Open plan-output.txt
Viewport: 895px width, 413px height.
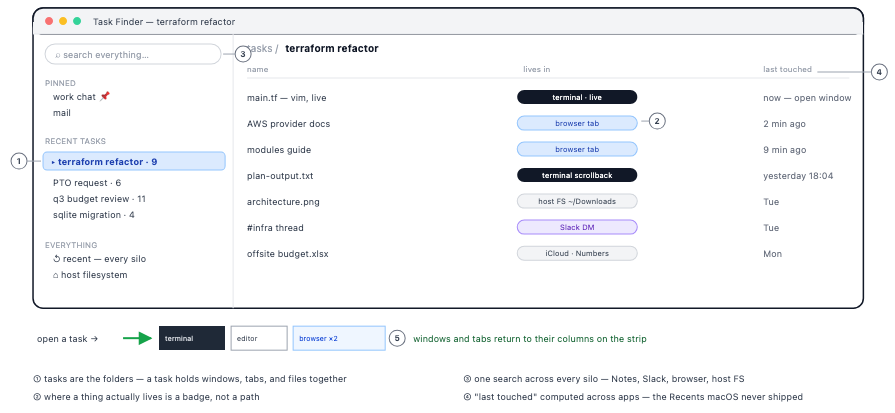pyautogui.click(x=280, y=176)
